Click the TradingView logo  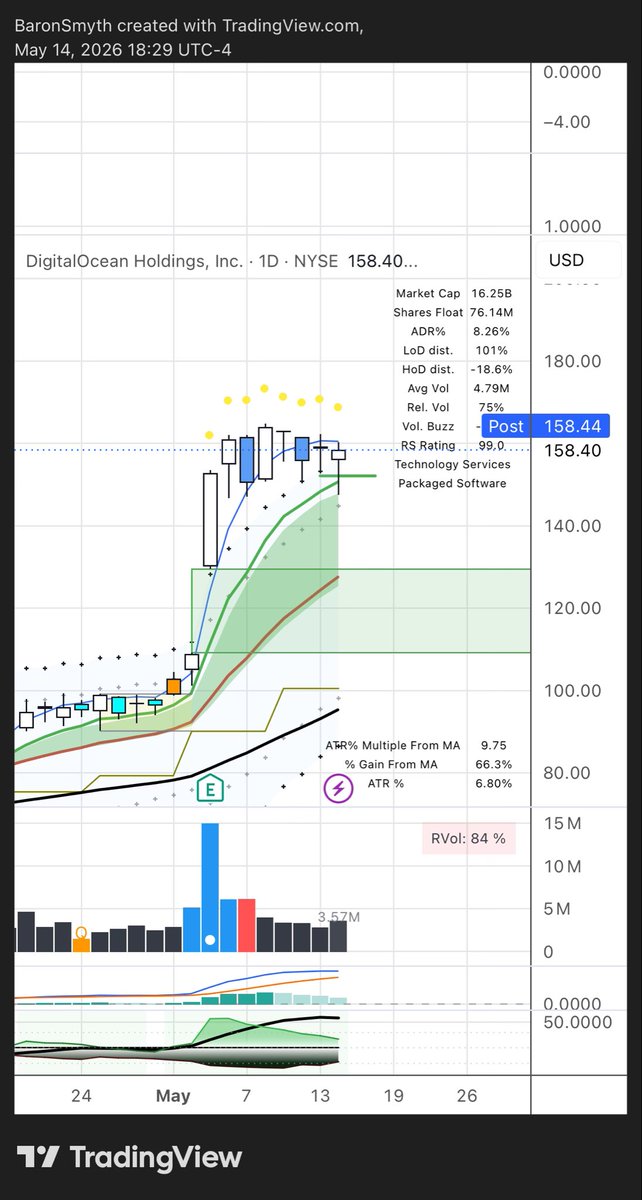point(132,1158)
